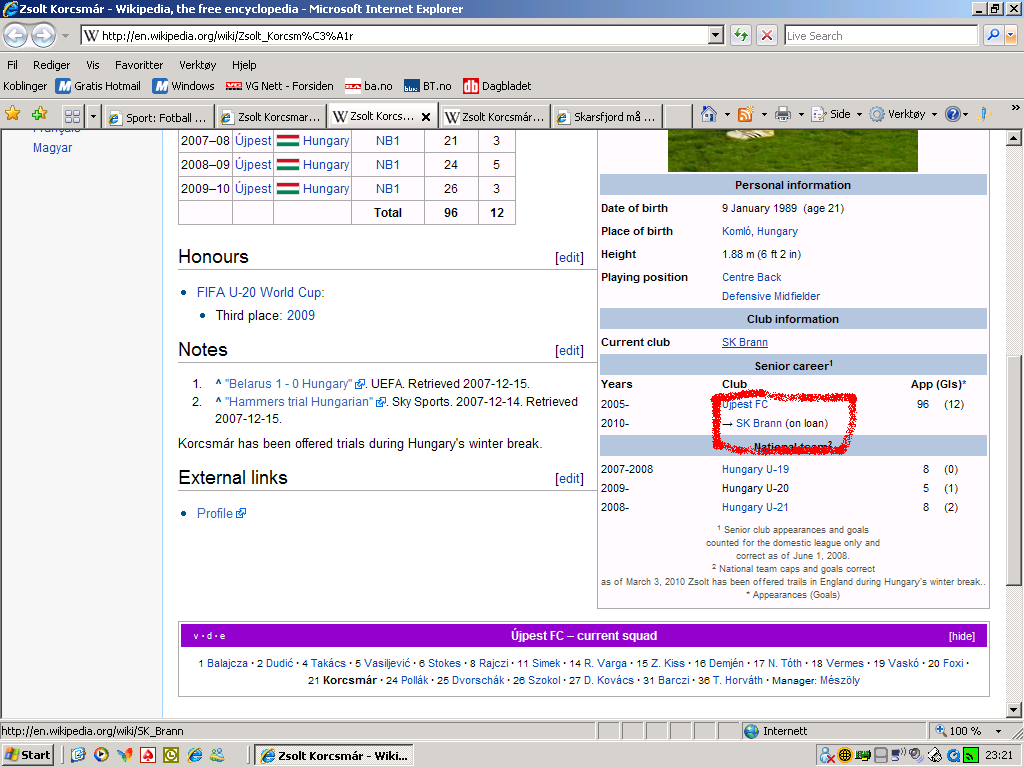Switch to the Sport: Fotball tab
Image resolution: width=1024 pixels, height=768 pixels.
tap(159, 117)
